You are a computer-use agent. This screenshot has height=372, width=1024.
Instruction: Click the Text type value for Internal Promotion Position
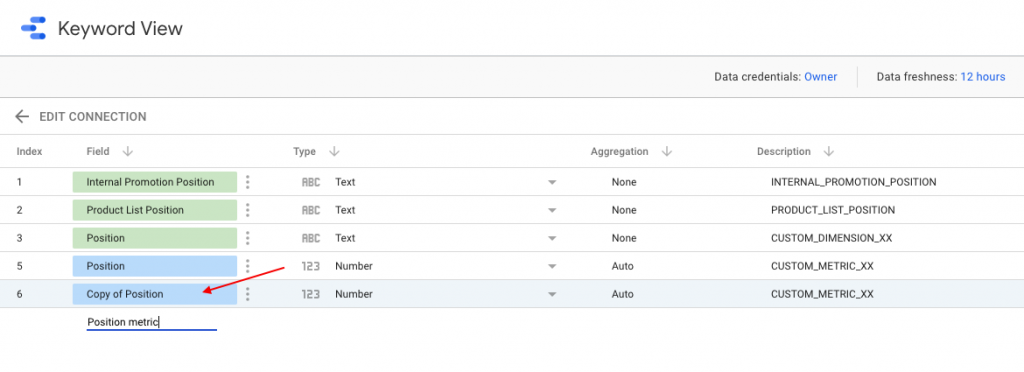345,182
